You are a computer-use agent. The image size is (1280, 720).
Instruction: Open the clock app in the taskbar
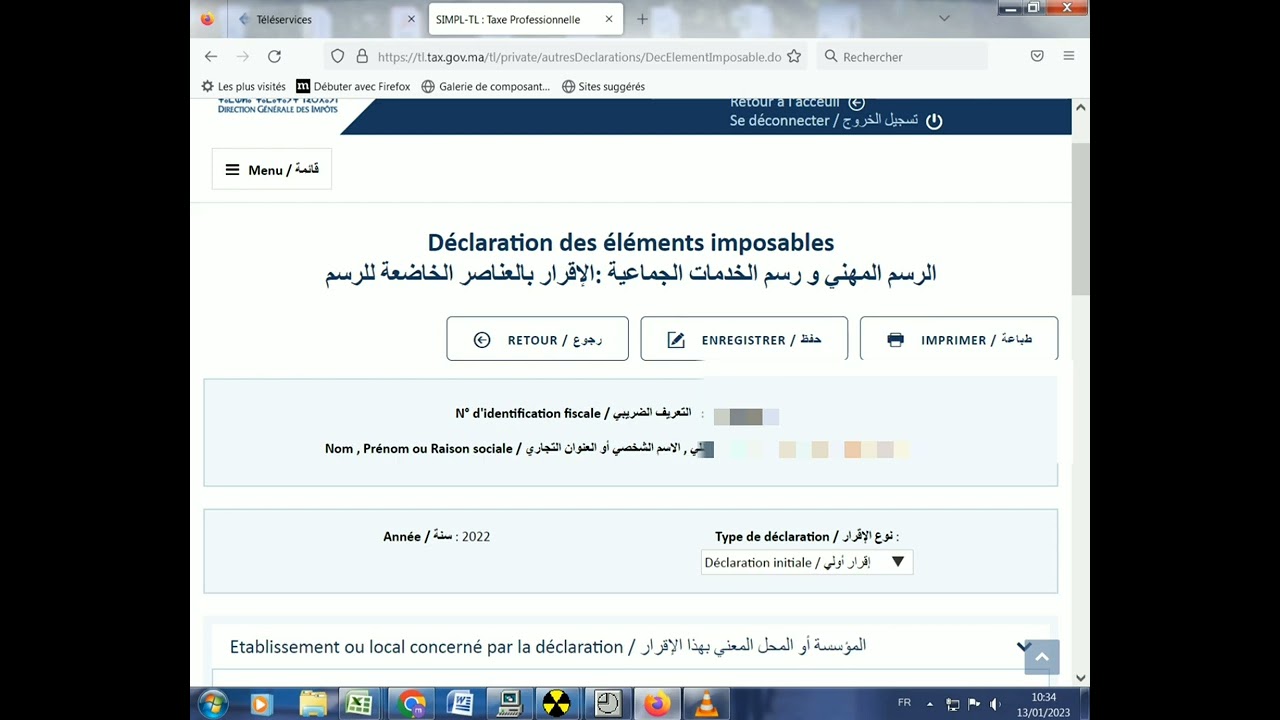click(x=607, y=704)
